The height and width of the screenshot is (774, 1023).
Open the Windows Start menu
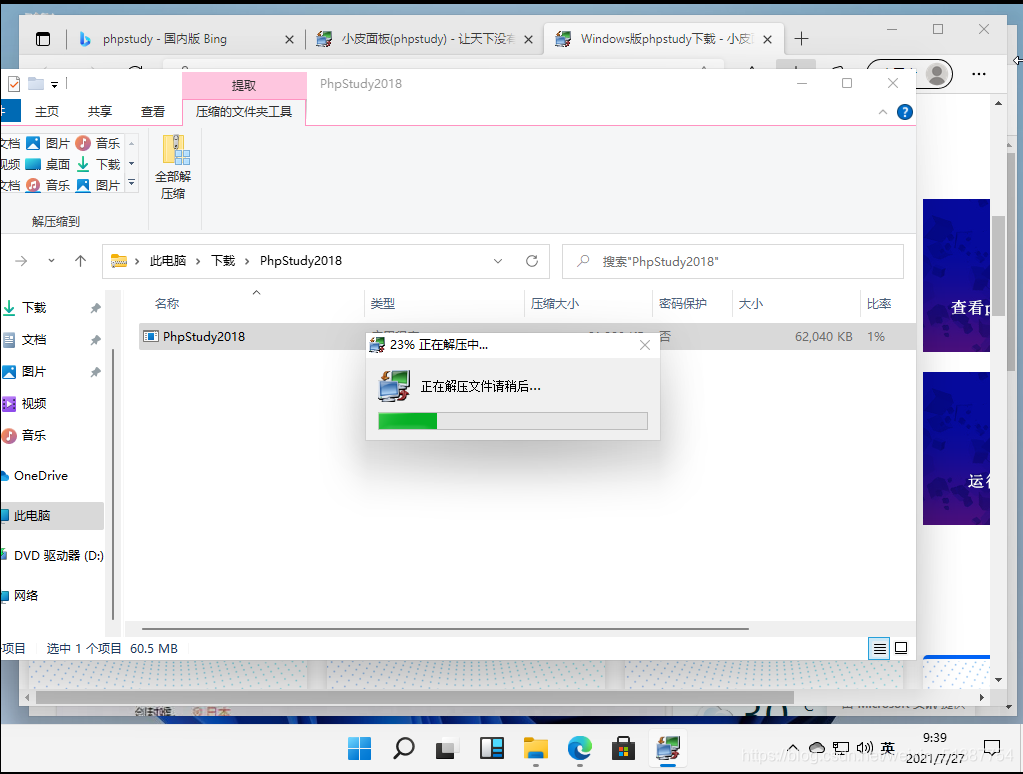359,749
